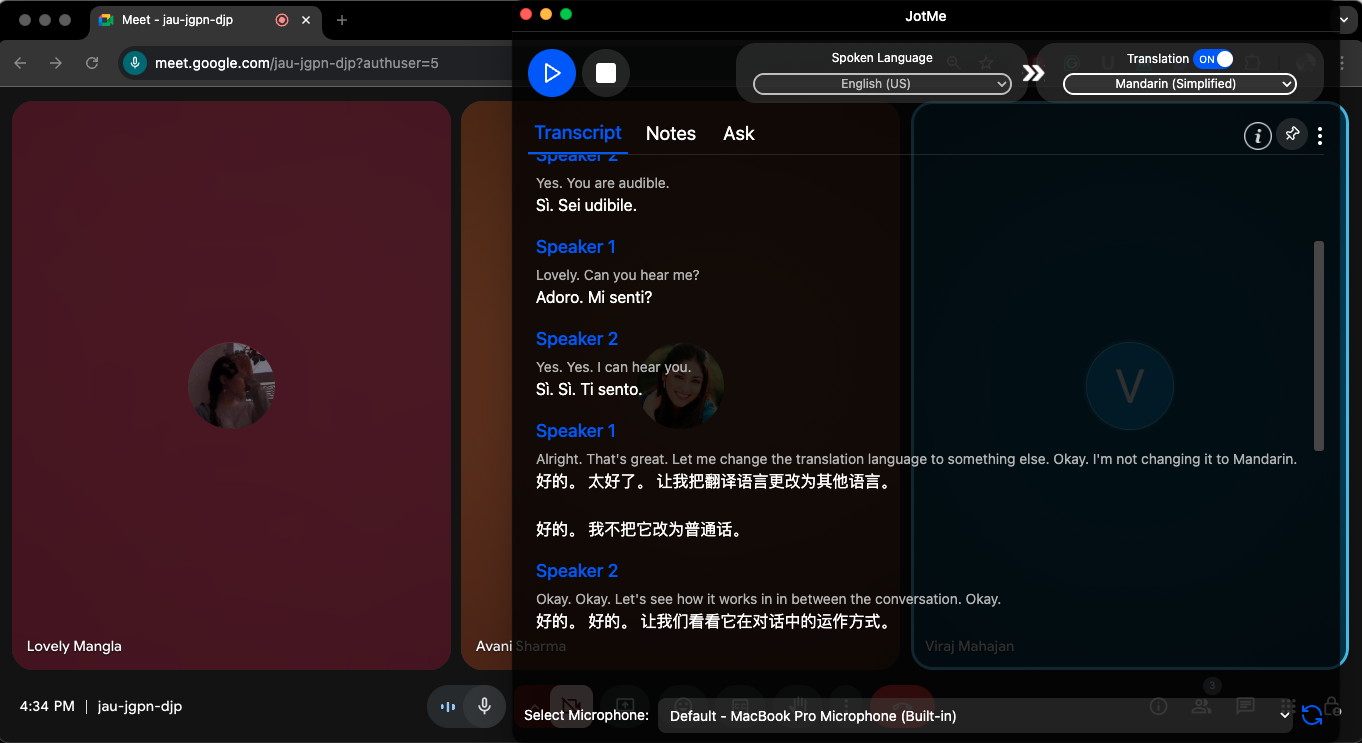Go forward in the Chrome window
The image size is (1362, 743).
click(56, 63)
